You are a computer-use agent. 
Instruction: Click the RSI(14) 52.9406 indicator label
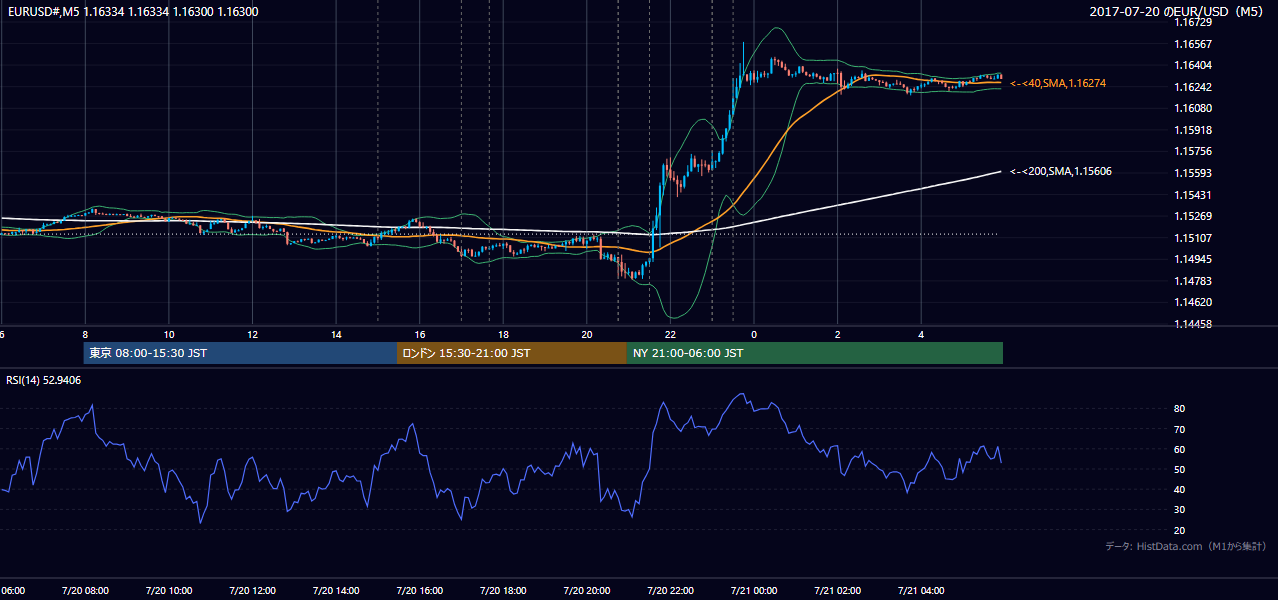44,380
